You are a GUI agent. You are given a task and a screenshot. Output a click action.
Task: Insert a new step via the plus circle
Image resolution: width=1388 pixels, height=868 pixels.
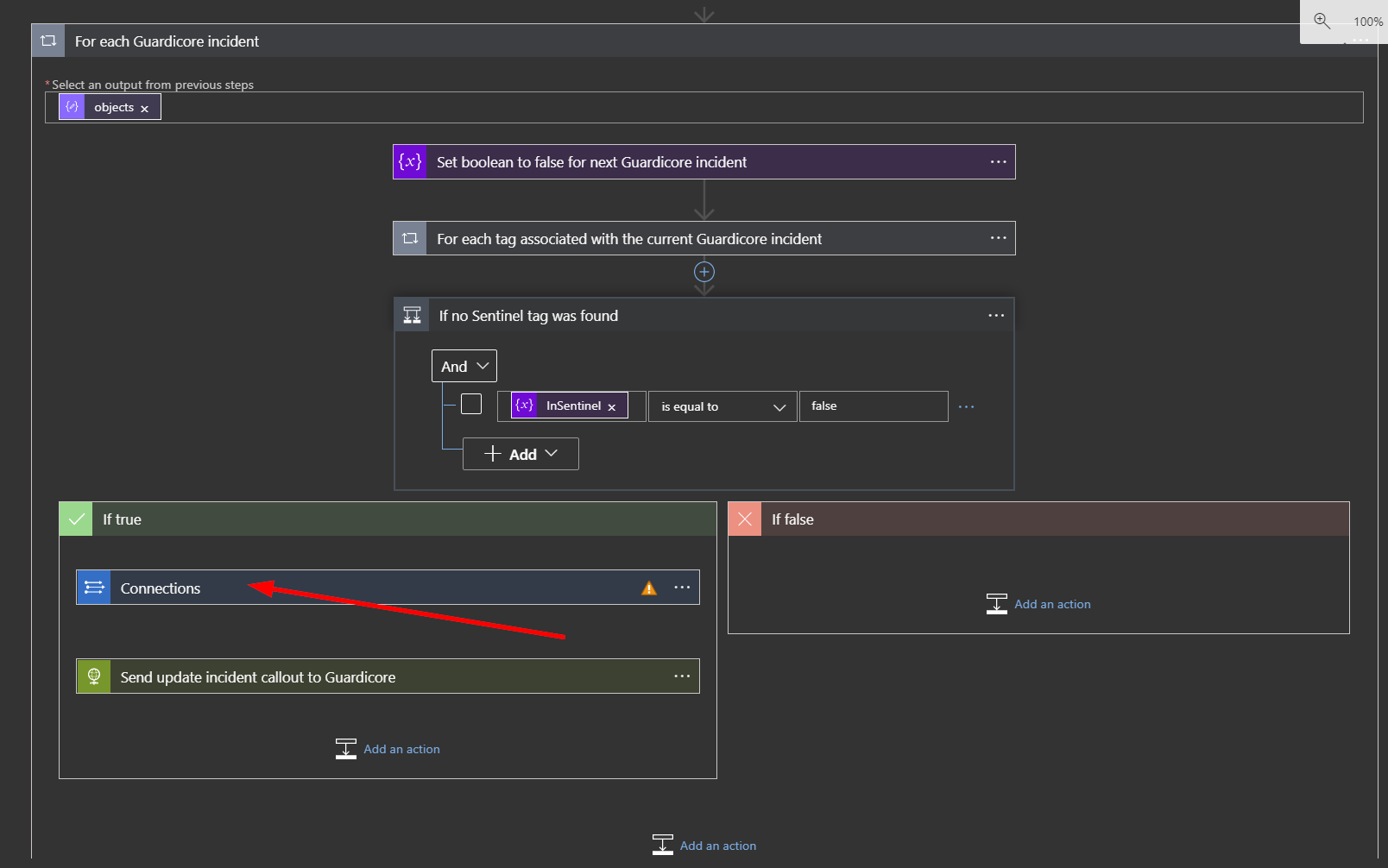click(704, 272)
